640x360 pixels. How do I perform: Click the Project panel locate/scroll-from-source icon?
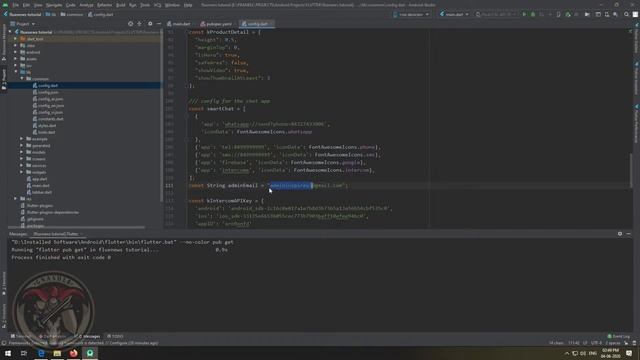click(x=131, y=24)
